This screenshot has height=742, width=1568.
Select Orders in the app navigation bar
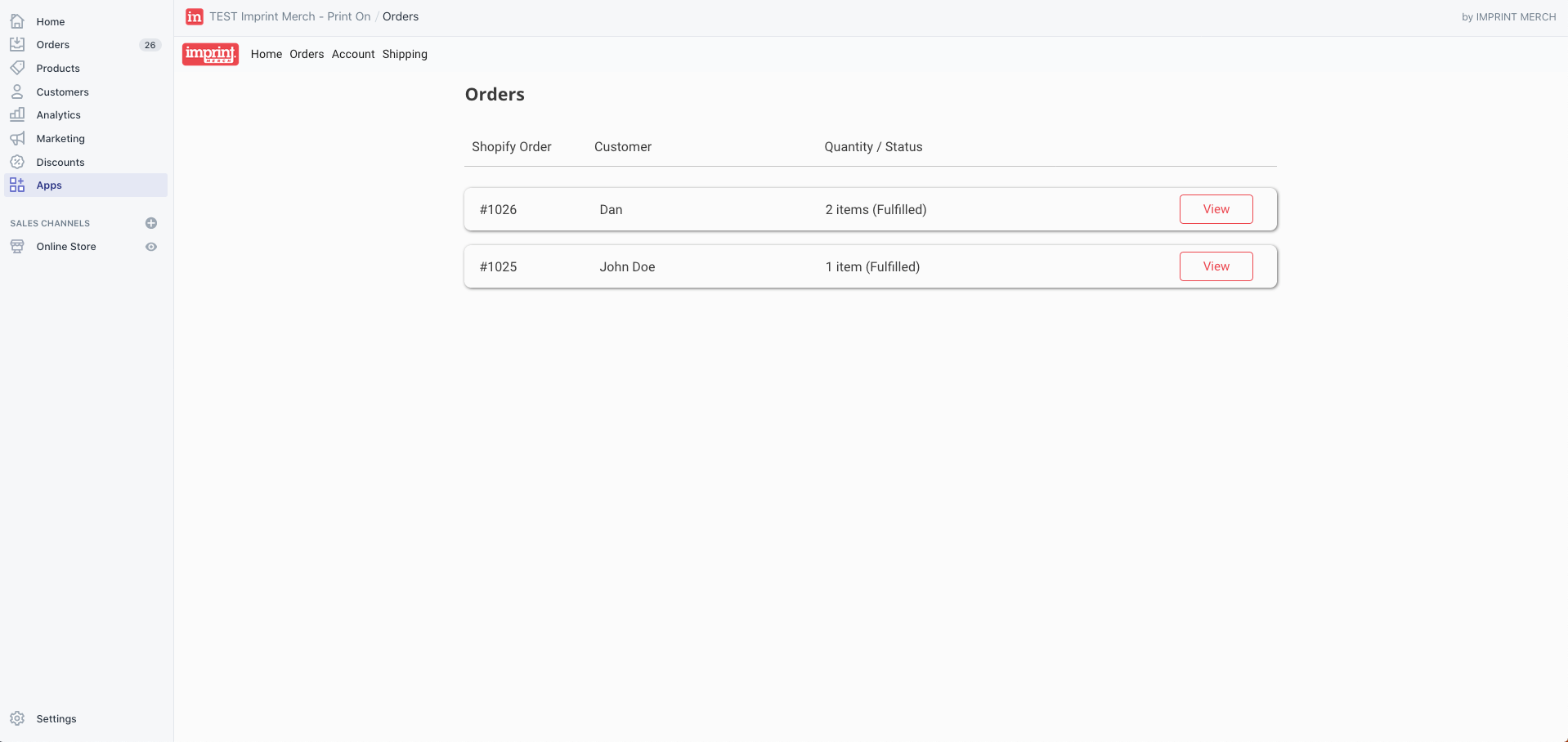coord(307,54)
